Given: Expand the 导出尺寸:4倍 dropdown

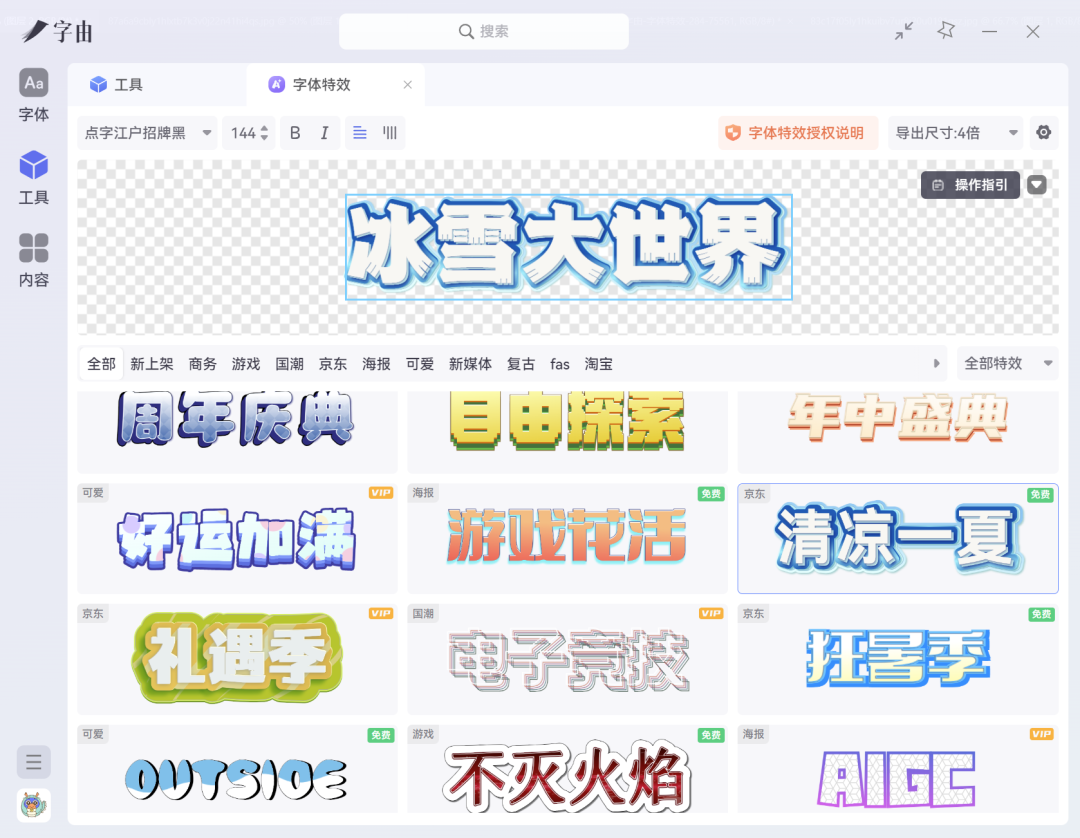Looking at the screenshot, I should click(x=957, y=133).
